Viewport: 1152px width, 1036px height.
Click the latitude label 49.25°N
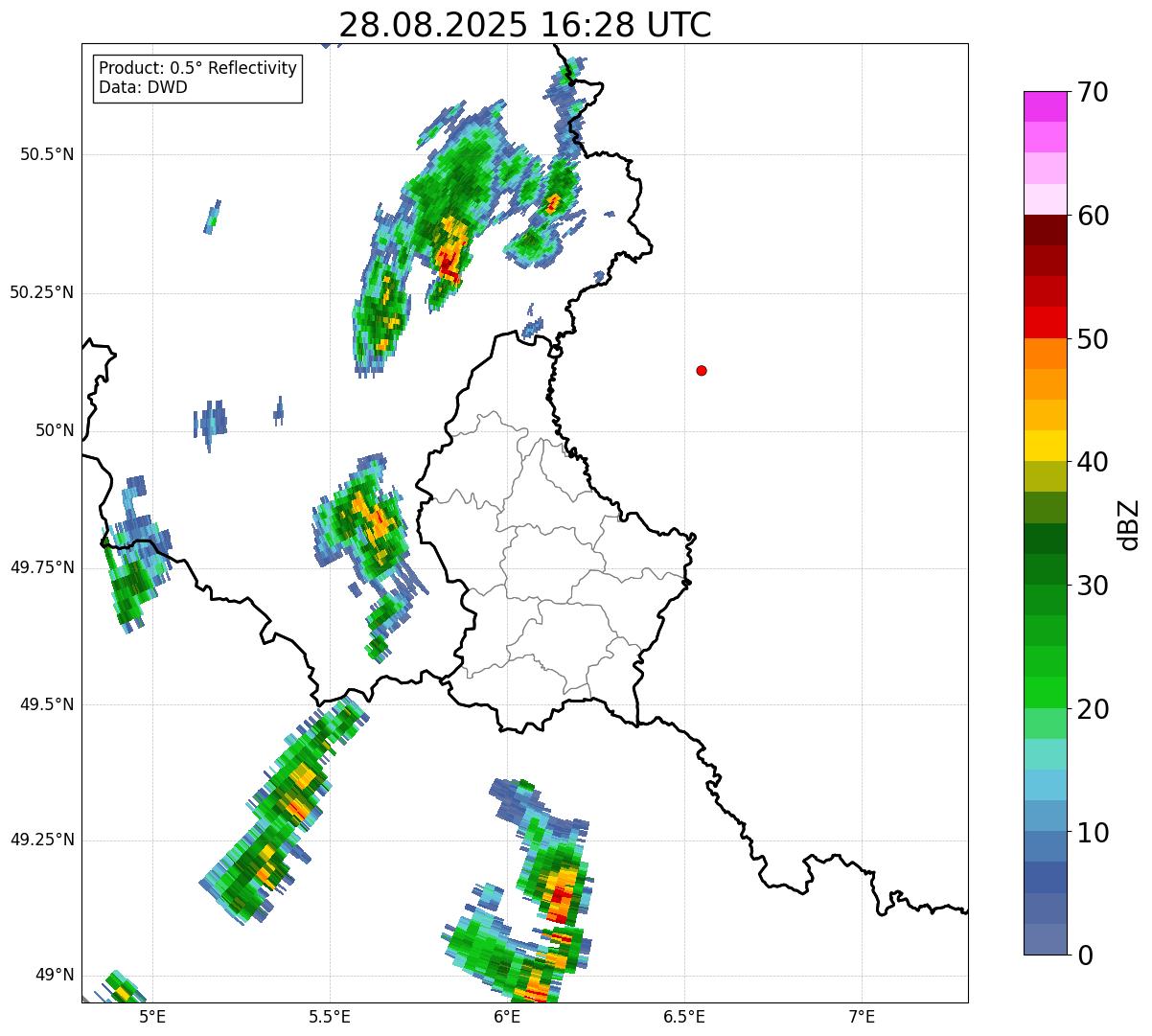tap(42, 840)
